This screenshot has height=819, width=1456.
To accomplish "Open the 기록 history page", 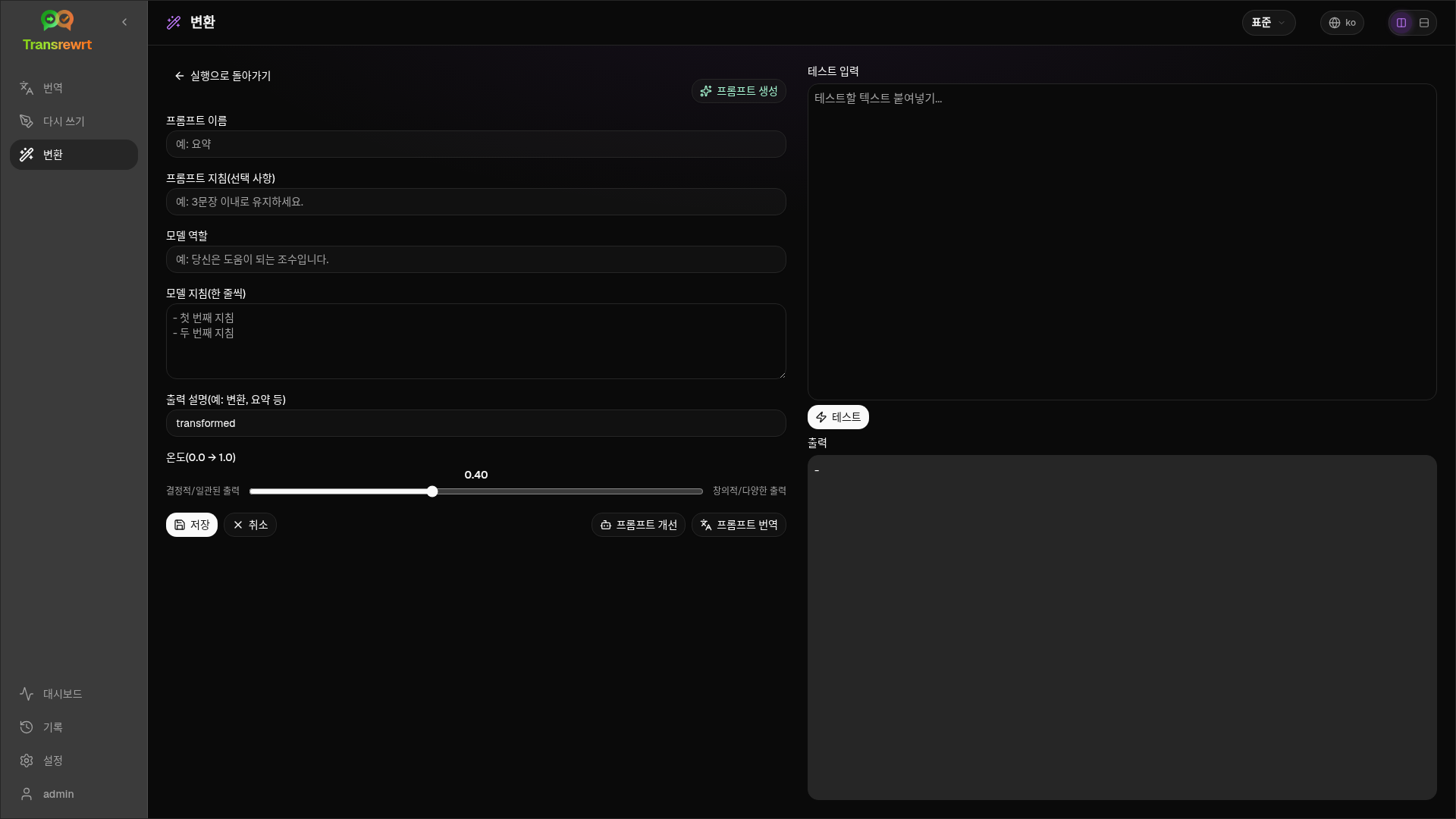I will (x=74, y=727).
